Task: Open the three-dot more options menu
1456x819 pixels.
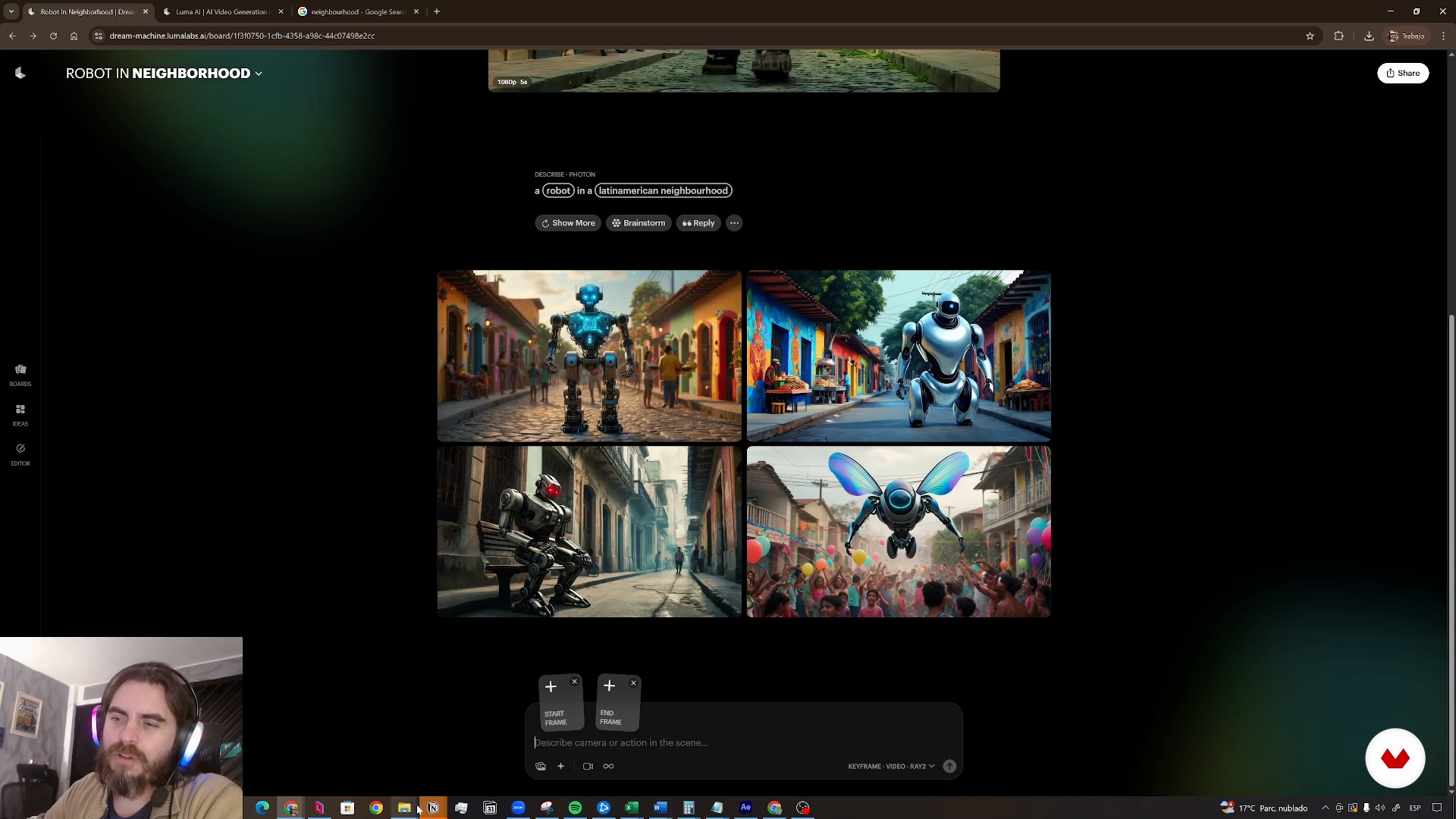Action: [x=734, y=223]
